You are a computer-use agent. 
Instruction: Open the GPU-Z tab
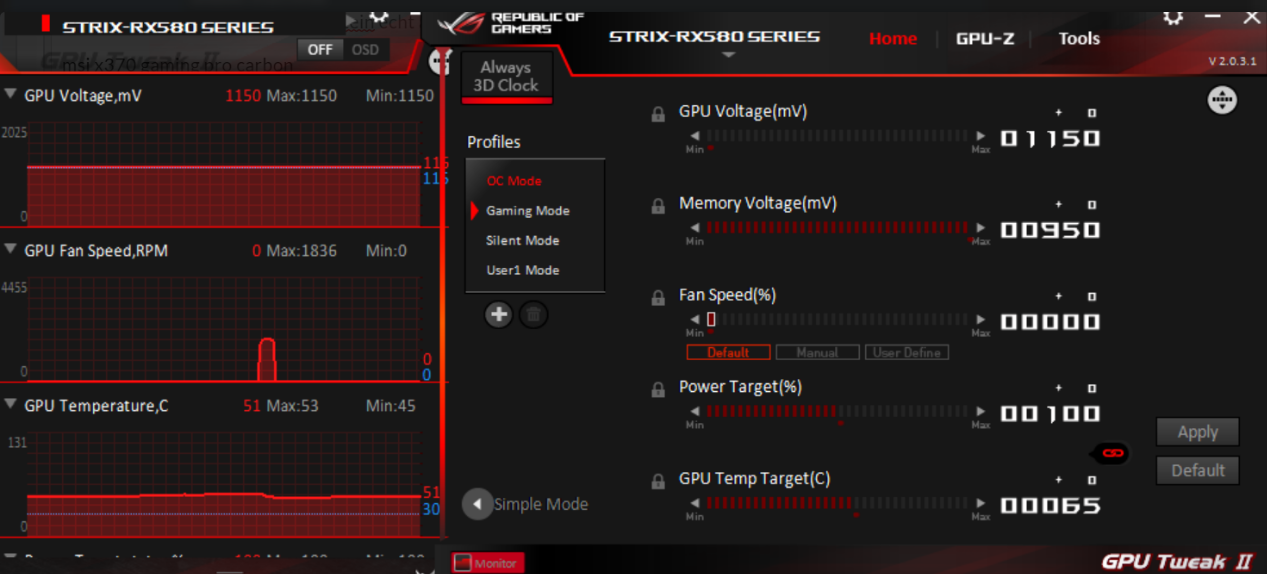pyautogui.click(x=985, y=38)
